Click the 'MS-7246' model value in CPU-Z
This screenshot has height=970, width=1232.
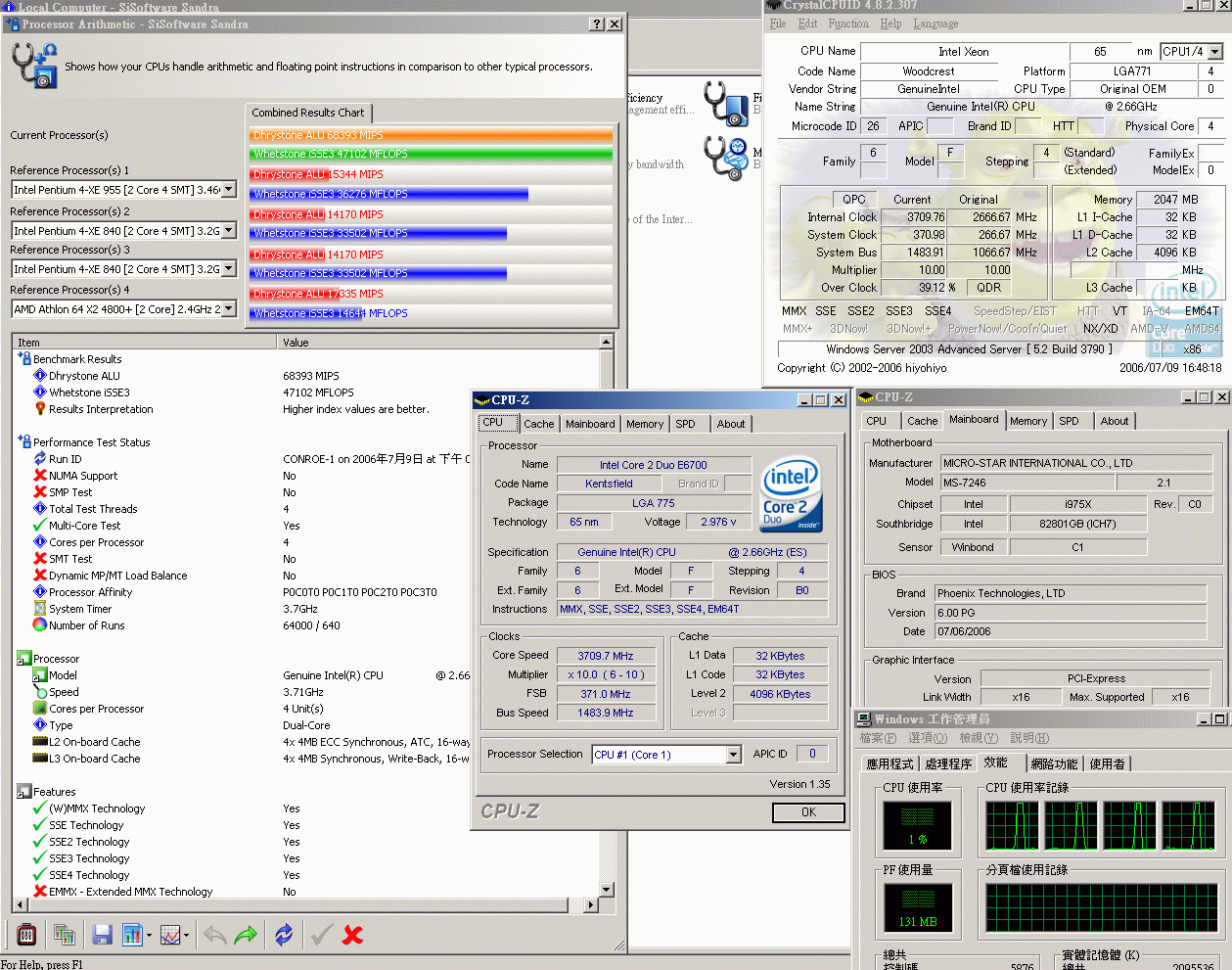pyautogui.click(x=1027, y=483)
